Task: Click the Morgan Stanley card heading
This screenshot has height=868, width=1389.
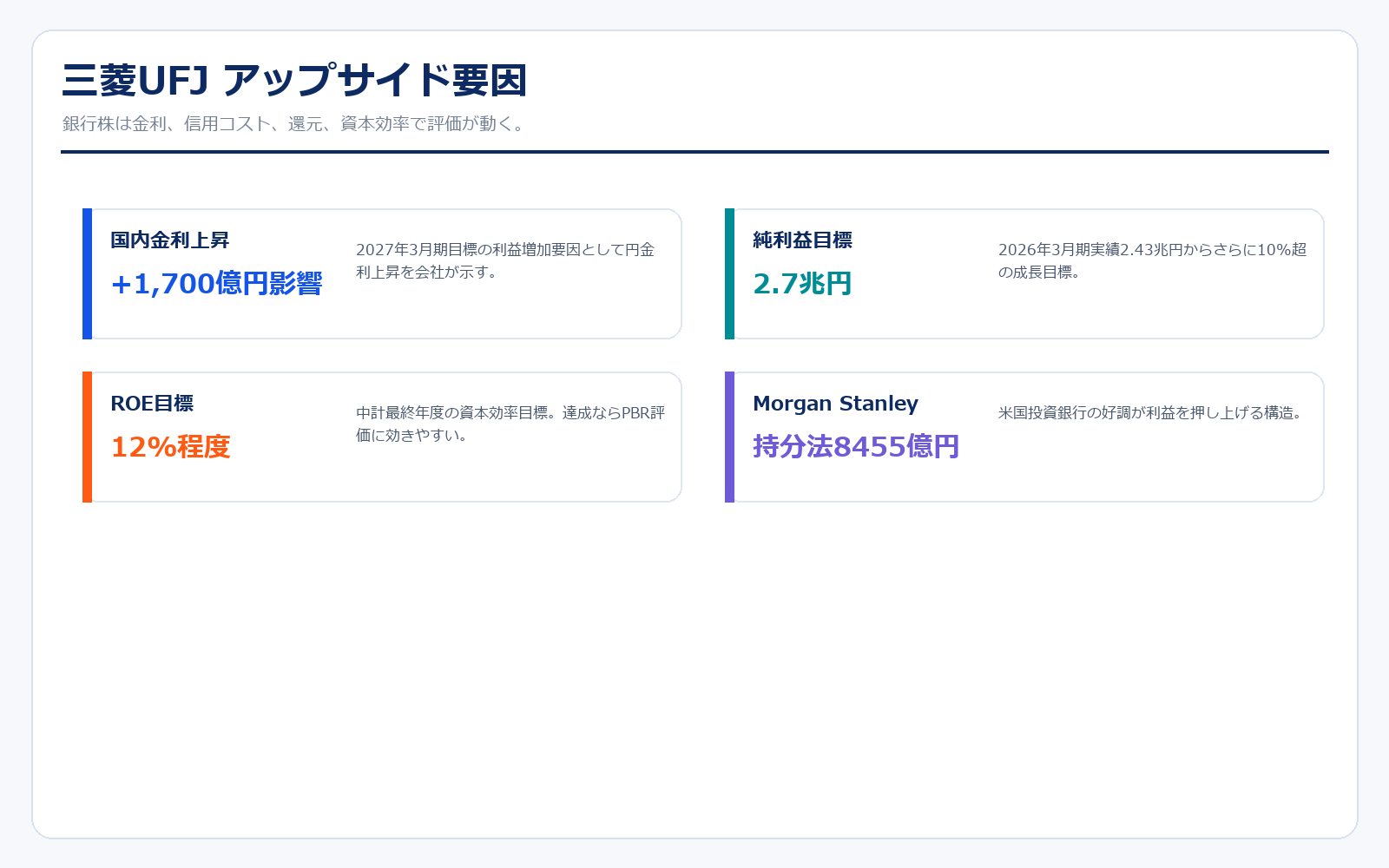Action: 835,404
